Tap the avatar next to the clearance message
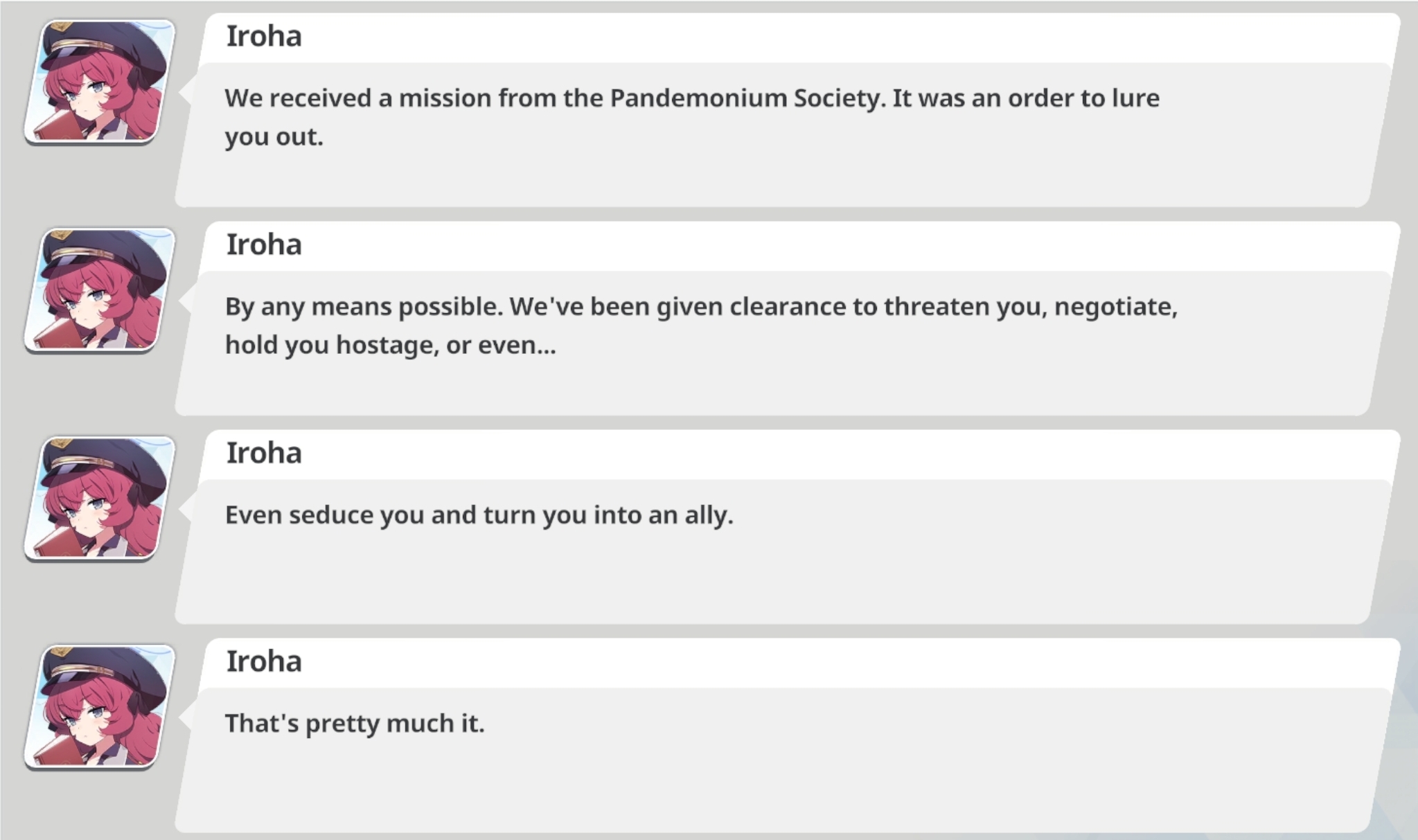1418x840 pixels. click(99, 289)
